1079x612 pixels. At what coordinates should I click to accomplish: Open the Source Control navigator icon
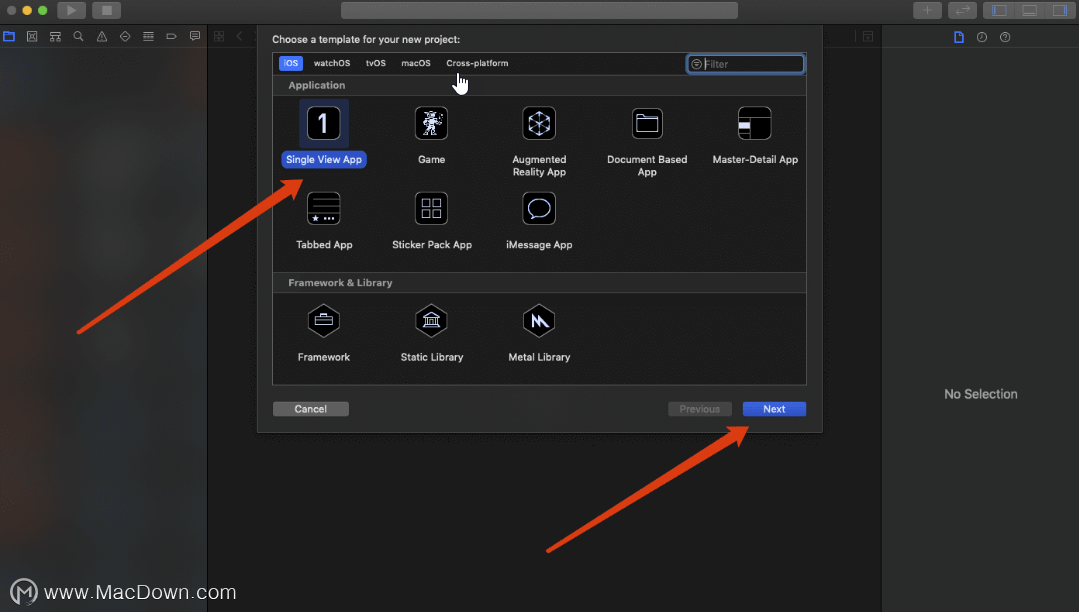pos(32,36)
